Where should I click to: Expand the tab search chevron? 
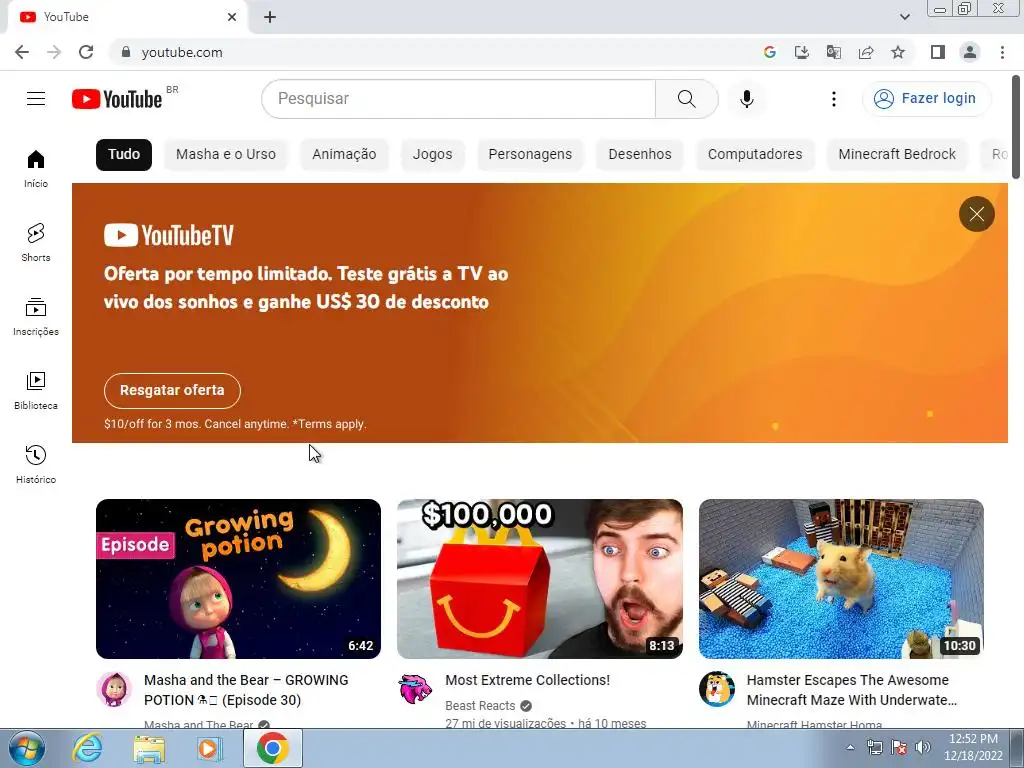point(904,17)
